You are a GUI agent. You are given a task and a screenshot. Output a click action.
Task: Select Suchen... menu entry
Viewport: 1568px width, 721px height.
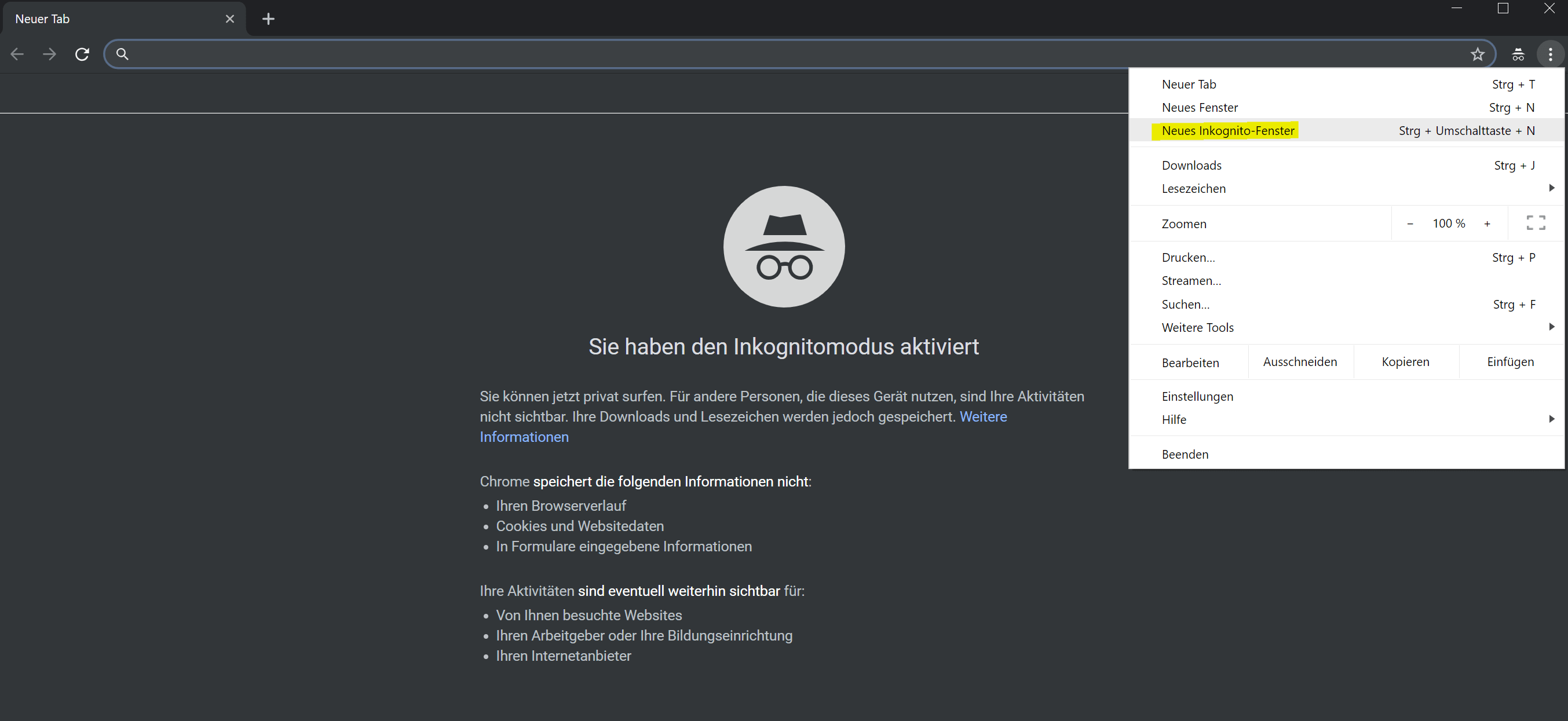(1346, 303)
